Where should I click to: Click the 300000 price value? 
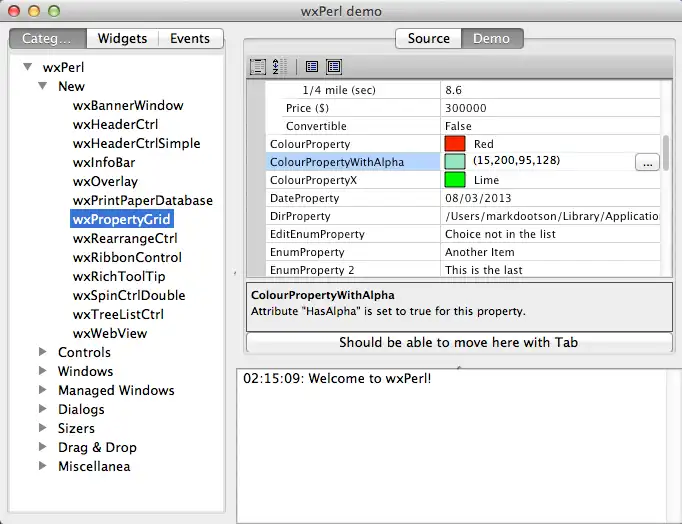point(465,108)
